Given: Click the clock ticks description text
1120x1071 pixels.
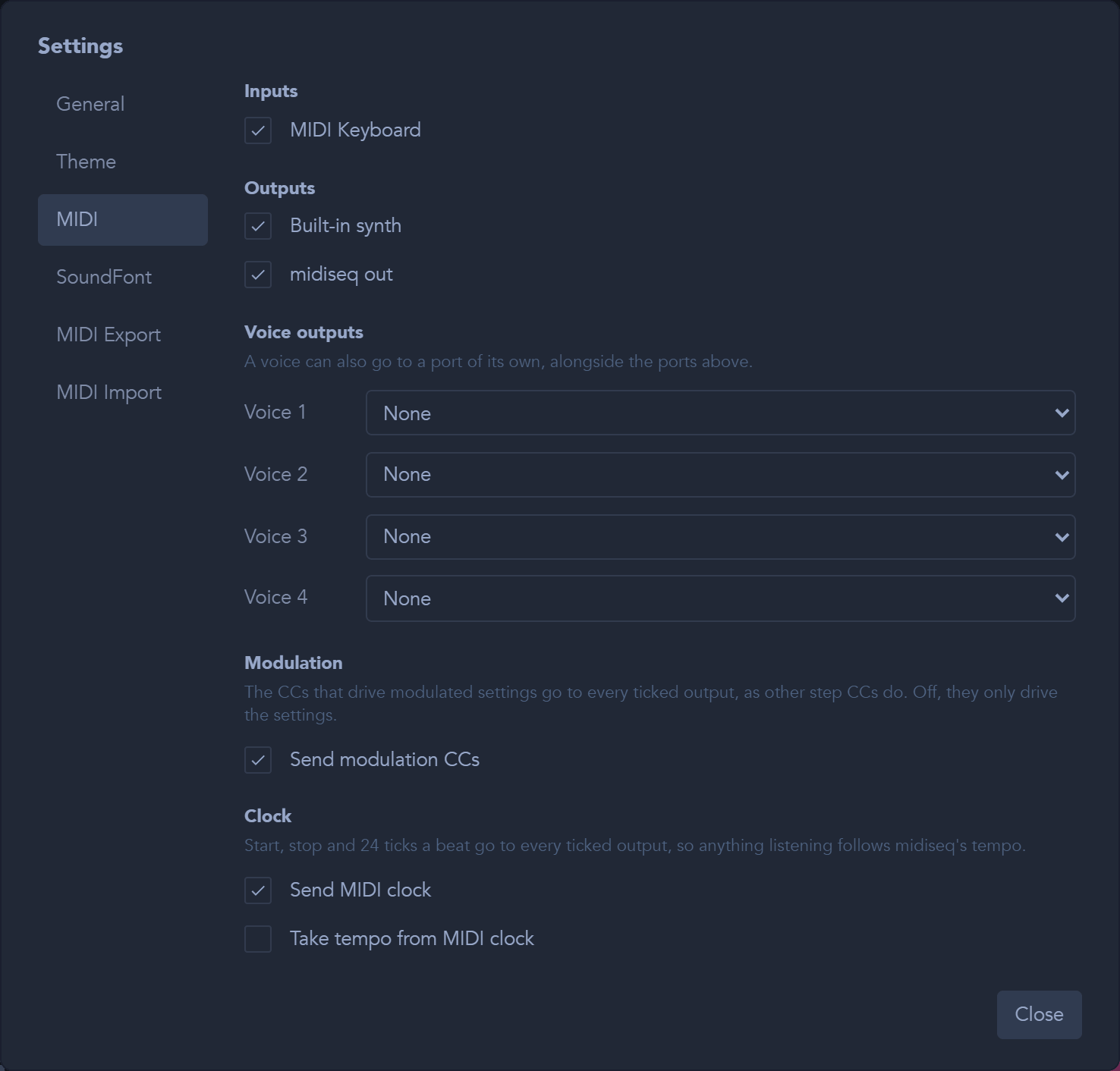Looking at the screenshot, I should pyautogui.click(x=635, y=846).
